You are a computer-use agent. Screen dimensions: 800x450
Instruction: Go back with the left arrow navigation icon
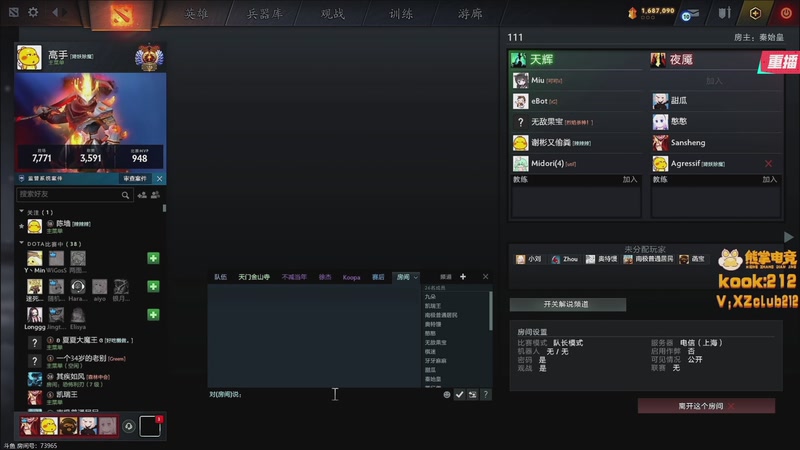pos(55,12)
